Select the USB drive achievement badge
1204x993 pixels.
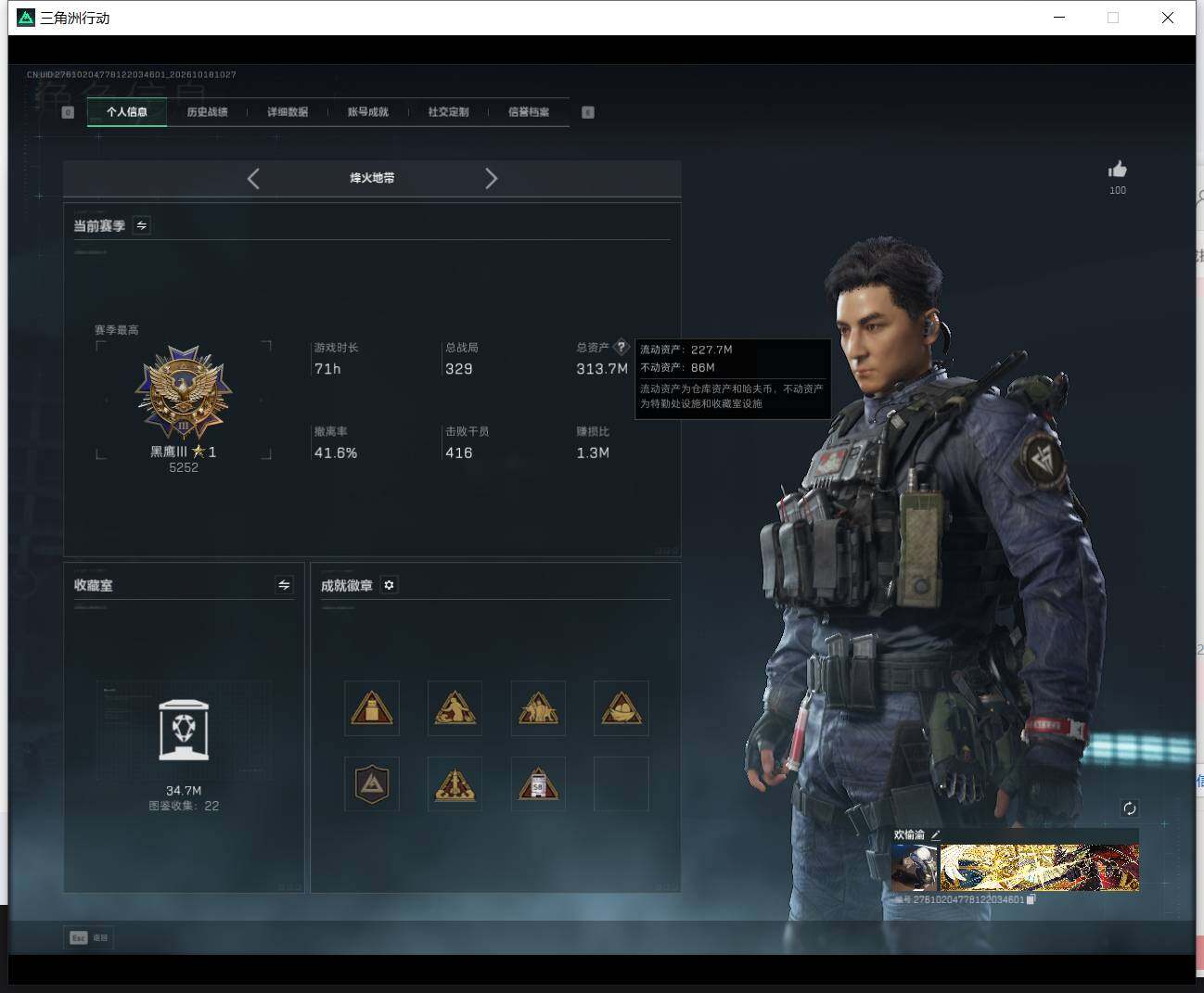(372, 708)
